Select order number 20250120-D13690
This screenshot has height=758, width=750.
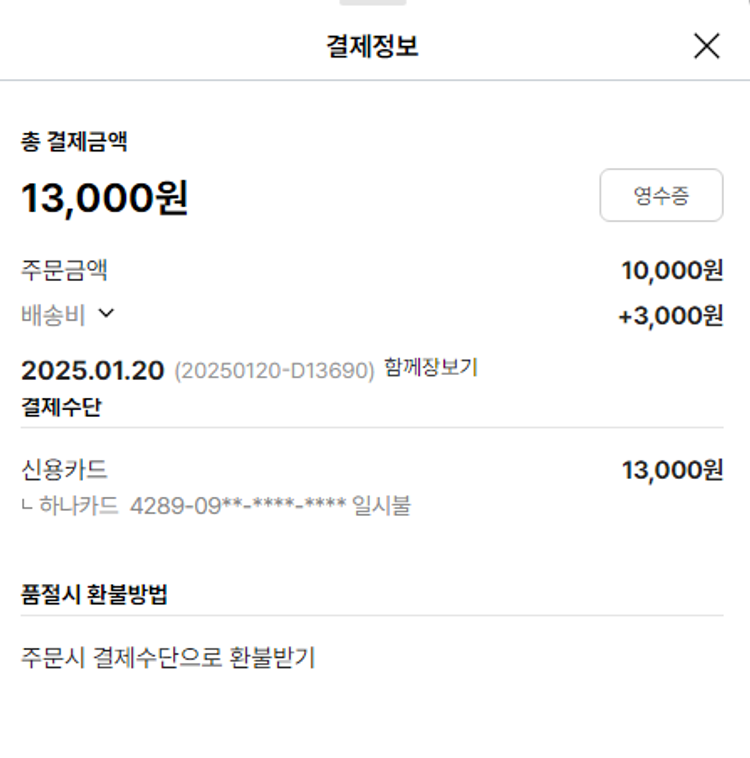[x=274, y=371]
